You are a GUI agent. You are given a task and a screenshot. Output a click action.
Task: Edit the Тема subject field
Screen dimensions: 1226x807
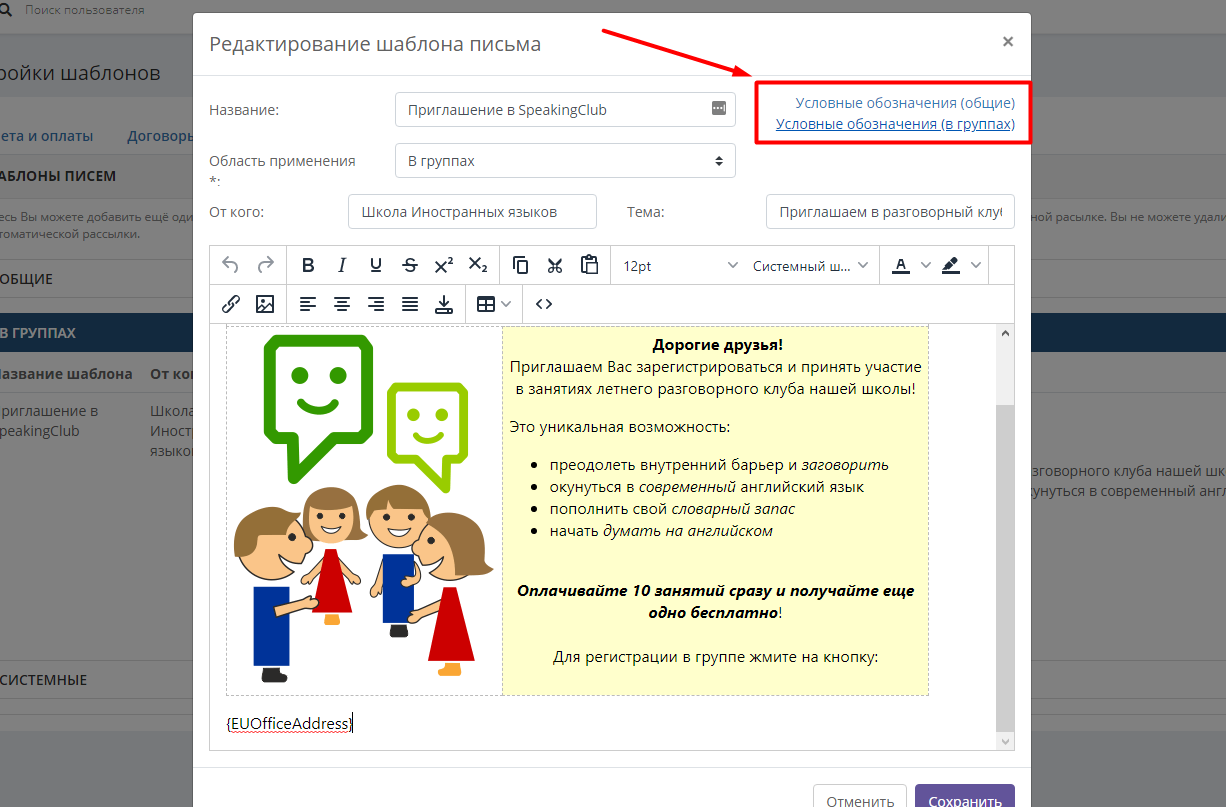[890, 212]
